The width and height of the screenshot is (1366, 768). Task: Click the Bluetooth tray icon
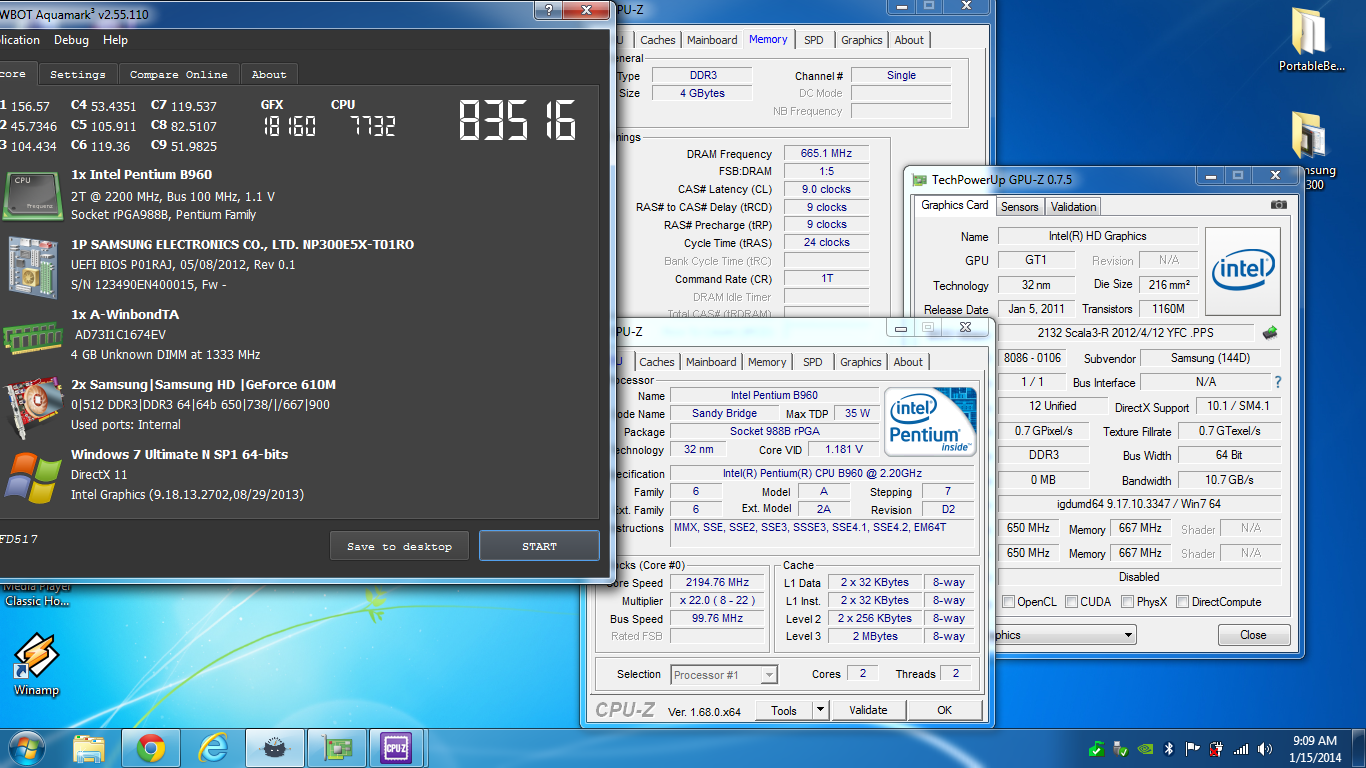pos(1169,749)
